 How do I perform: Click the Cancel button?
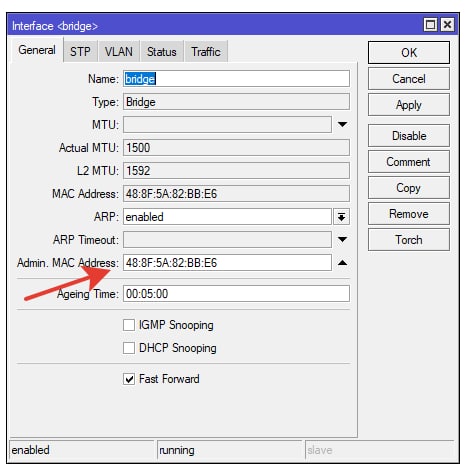coord(409,79)
